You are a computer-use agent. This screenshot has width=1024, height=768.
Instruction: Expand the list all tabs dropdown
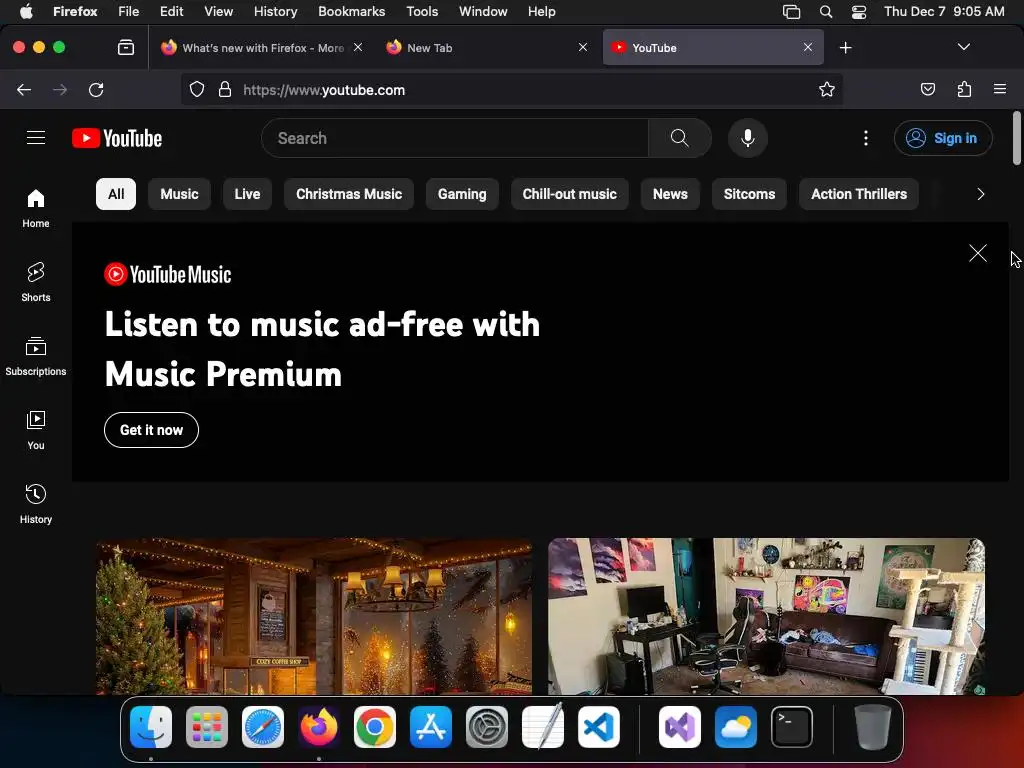point(963,47)
